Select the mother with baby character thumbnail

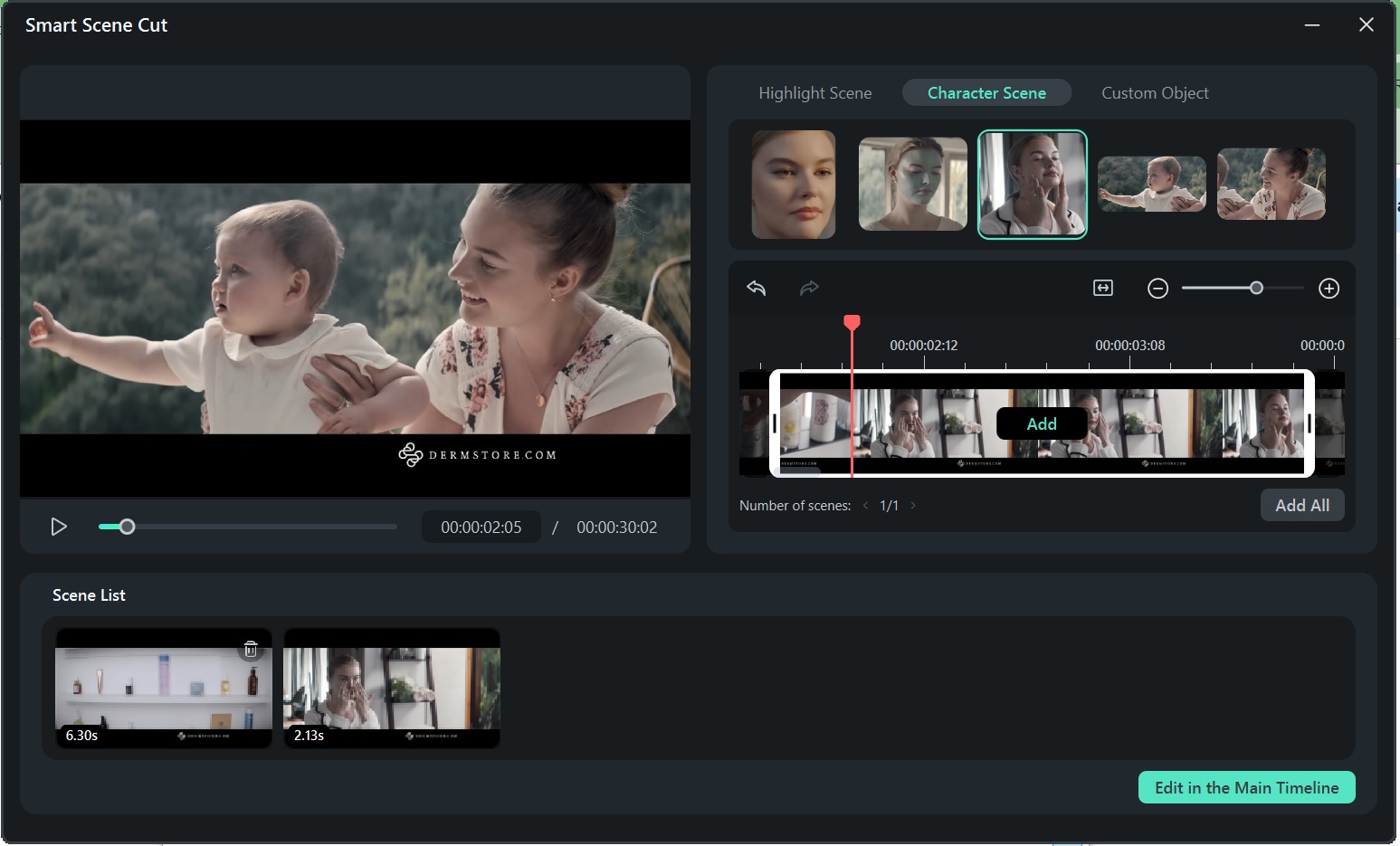point(1271,184)
